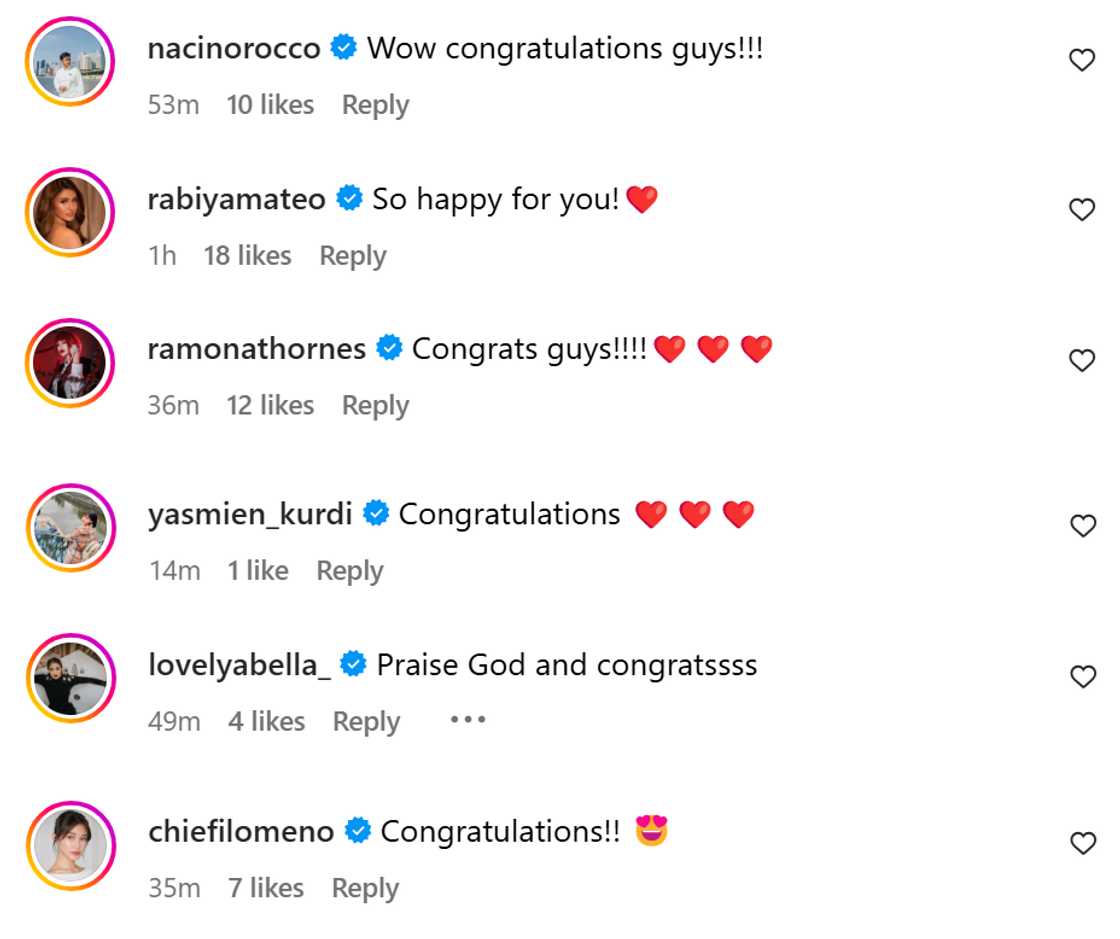The height and width of the screenshot is (939, 1120).
Task: Like nacinorocco's comment with the heart
Action: (1082, 61)
